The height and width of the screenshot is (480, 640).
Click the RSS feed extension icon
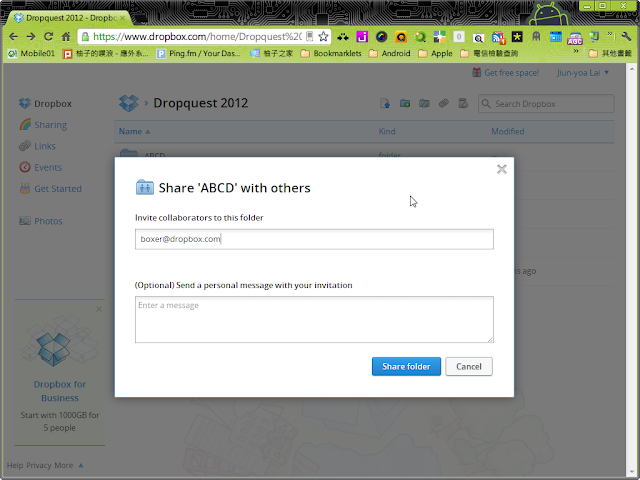click(498, 37)
